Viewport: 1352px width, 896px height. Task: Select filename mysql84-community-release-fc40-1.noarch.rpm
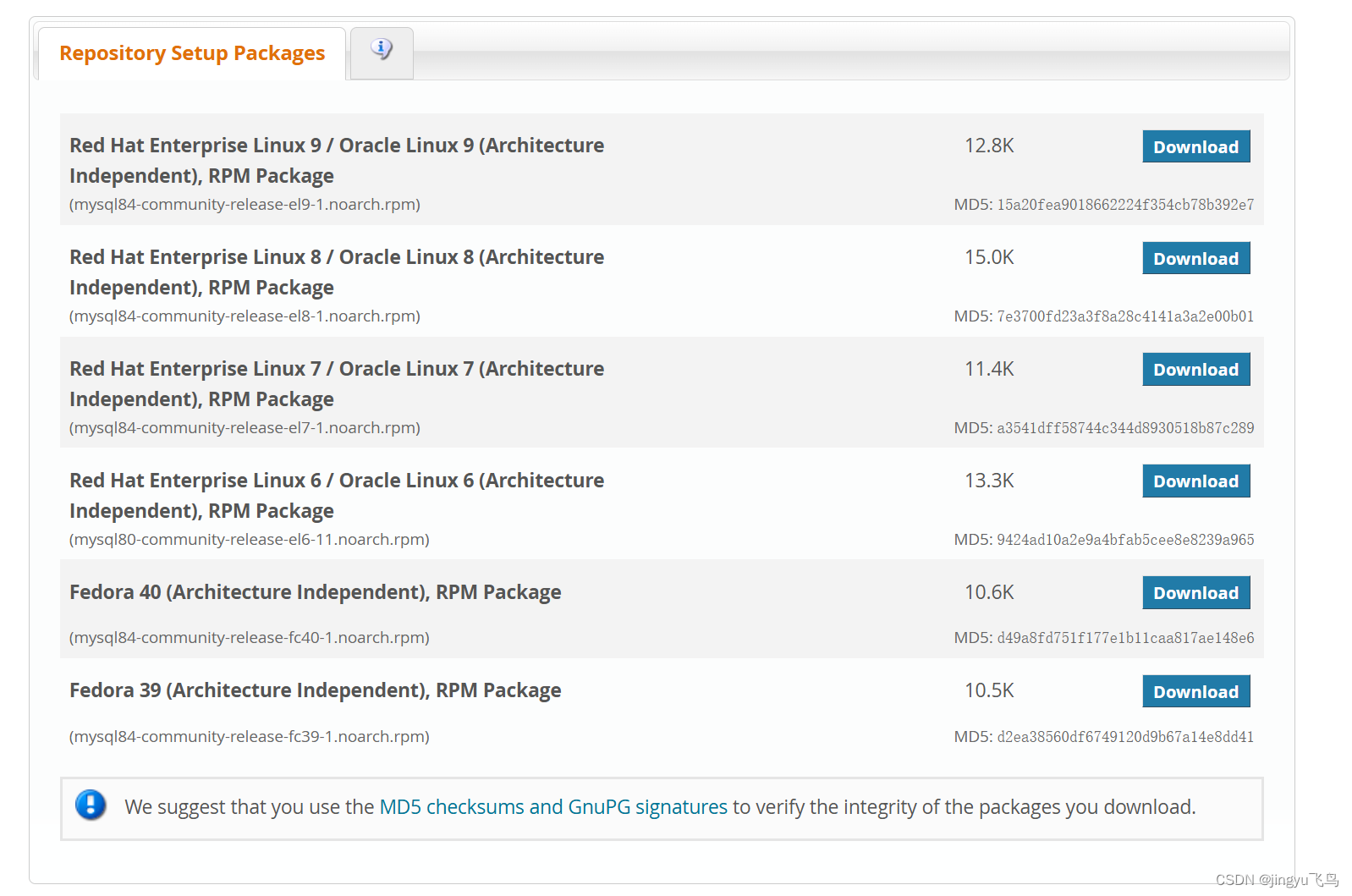250,637
